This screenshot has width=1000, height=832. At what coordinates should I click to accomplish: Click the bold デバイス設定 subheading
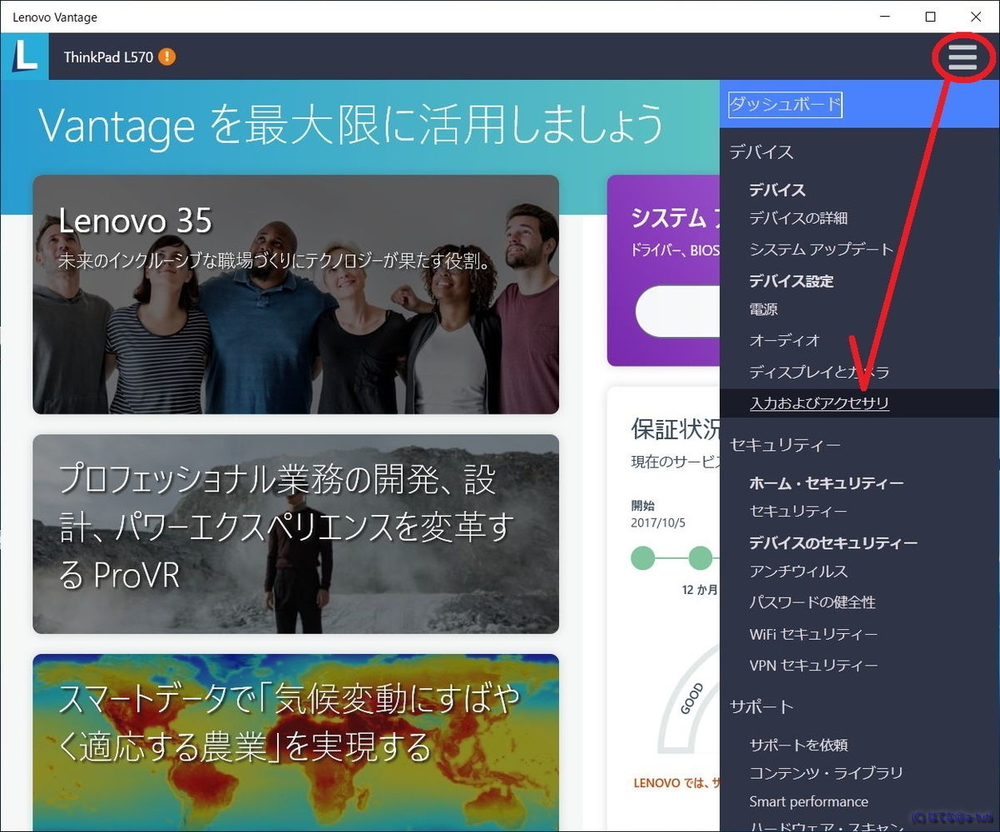tap(791, 281)
